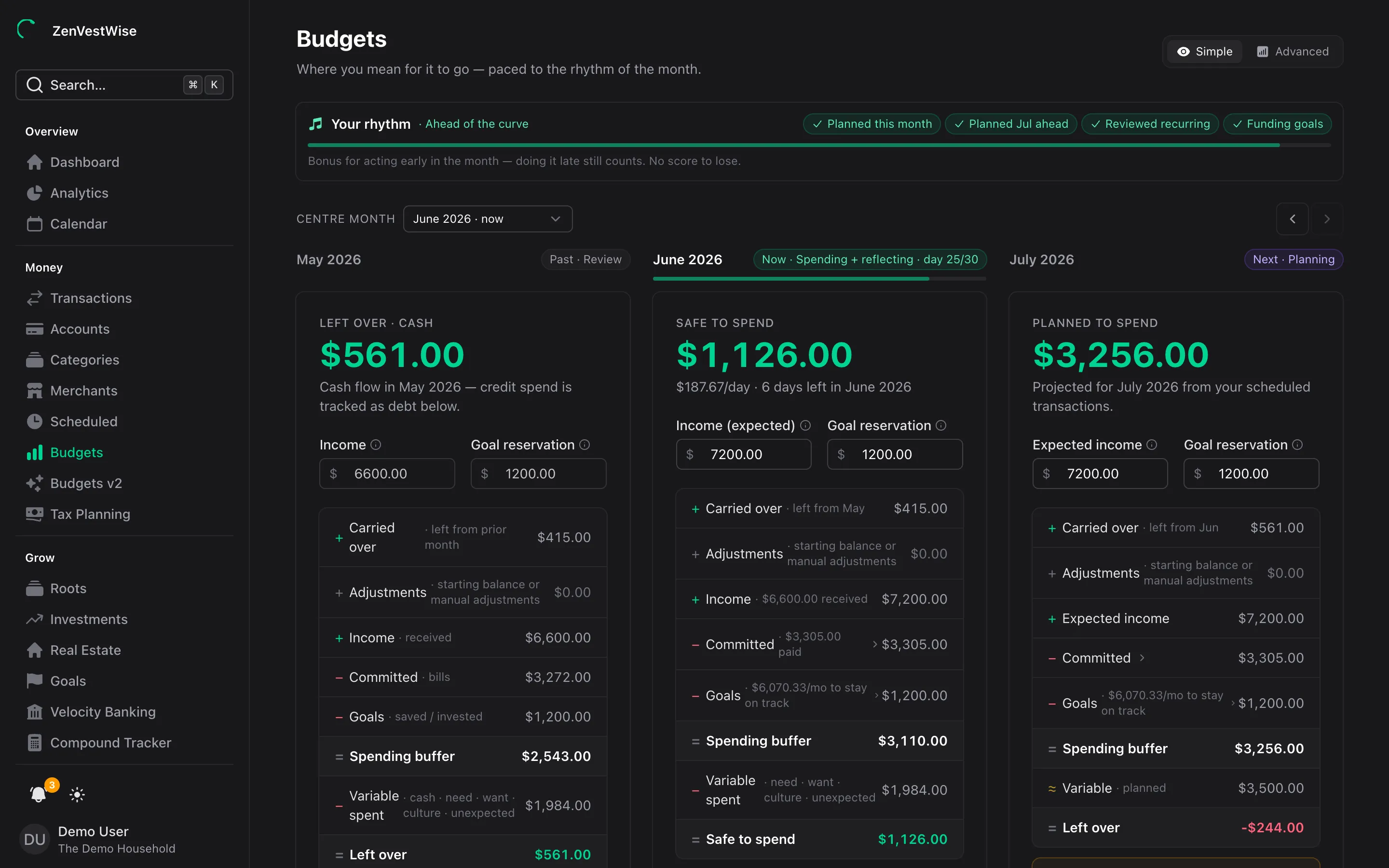Click the Compound Tracker calculator icon
Image resolution: width=1389 pixels, height=868 pixels.
(34, 743)
